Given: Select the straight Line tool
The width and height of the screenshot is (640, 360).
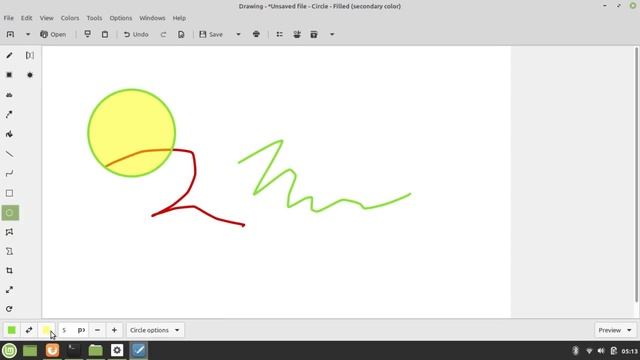Looking at the screenshot, I should [9, 154].
